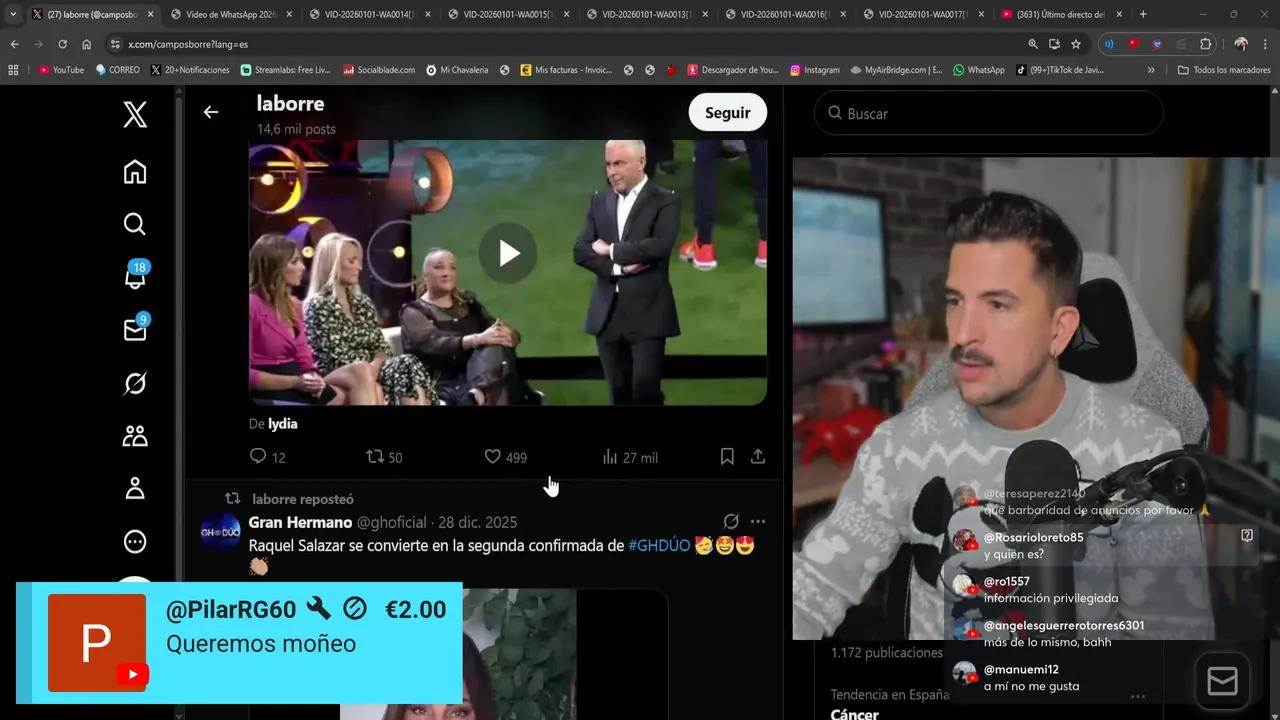Image resolution: width=1280 pixels, height=720 pixels.
Task: Click the zoom magnifier in address bar
Action: pyautogui.click(x=1033, y=44)
